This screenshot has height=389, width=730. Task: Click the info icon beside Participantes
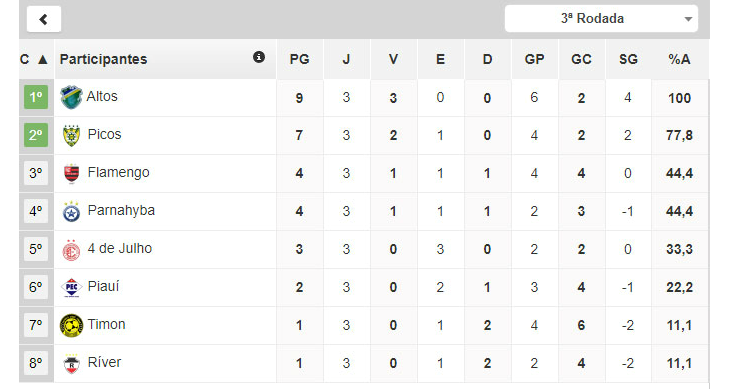point(259,57)
